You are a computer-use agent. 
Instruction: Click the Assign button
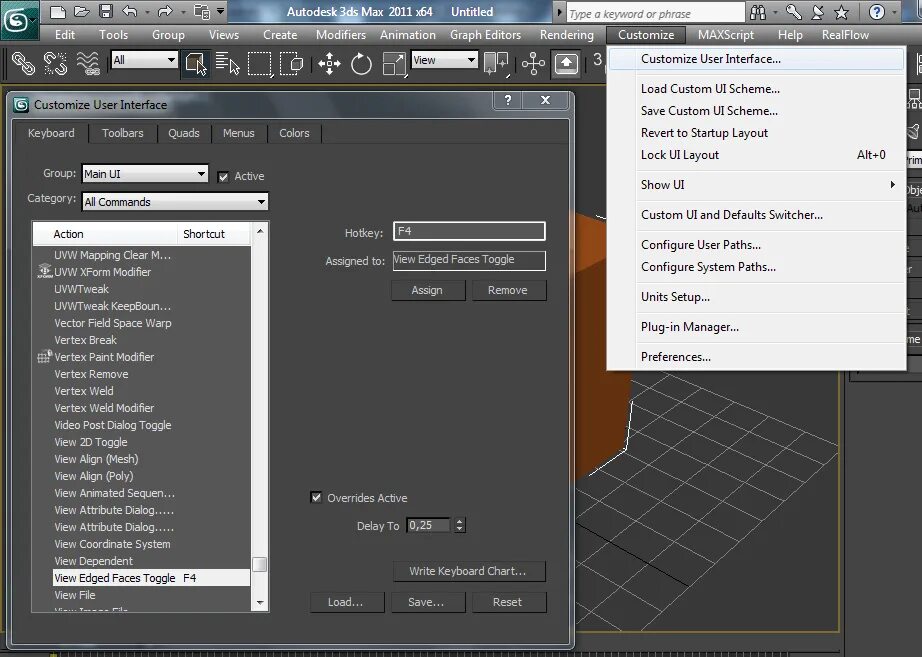click(427, 290)
